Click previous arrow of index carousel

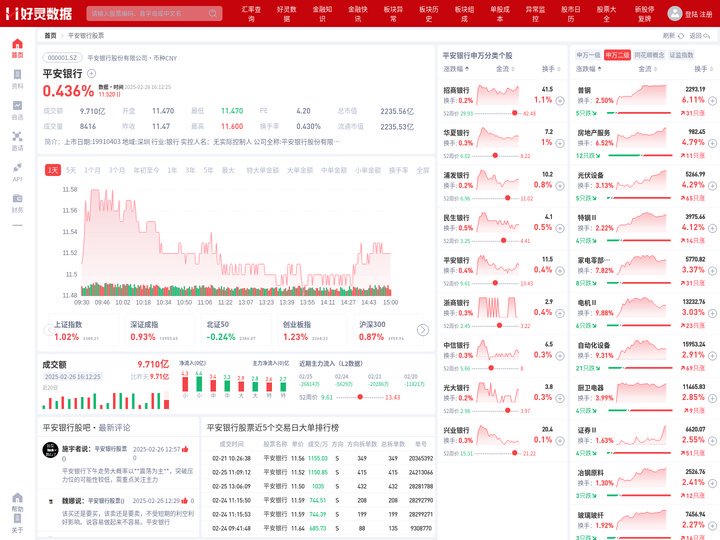pyautogui.click(x=49, y=330)
